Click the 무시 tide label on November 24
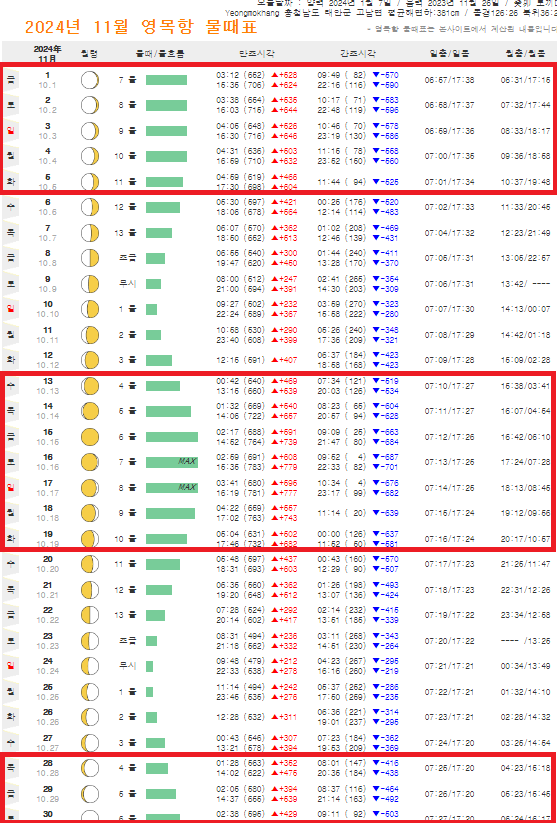Screen dimensions: 557x823 click(128, 666)
